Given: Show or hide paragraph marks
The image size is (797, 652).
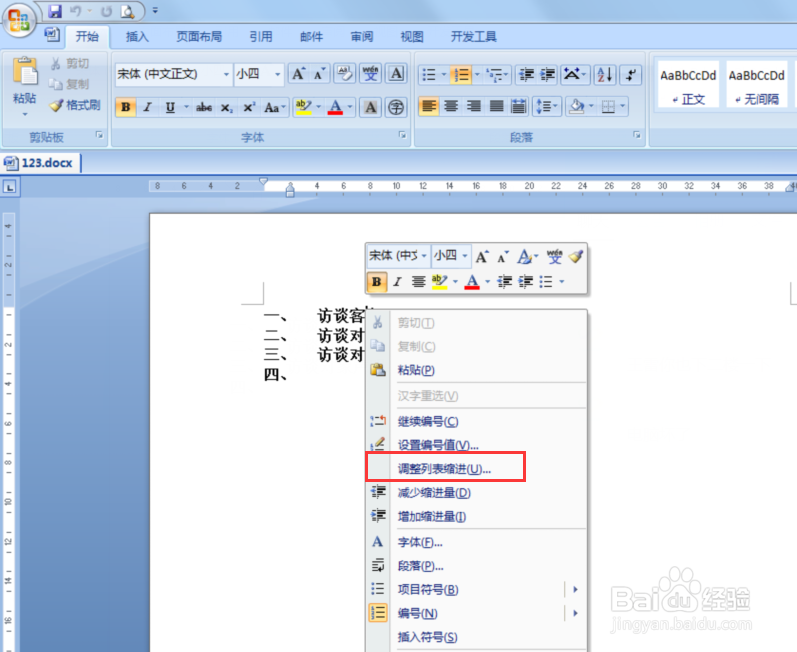Looking at the screenshot, I should (631, 75).
